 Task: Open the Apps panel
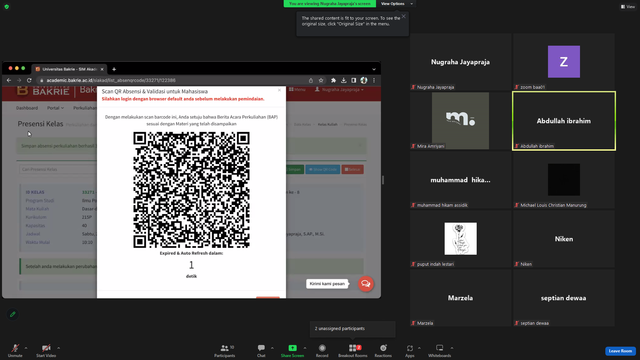[409, 350]
